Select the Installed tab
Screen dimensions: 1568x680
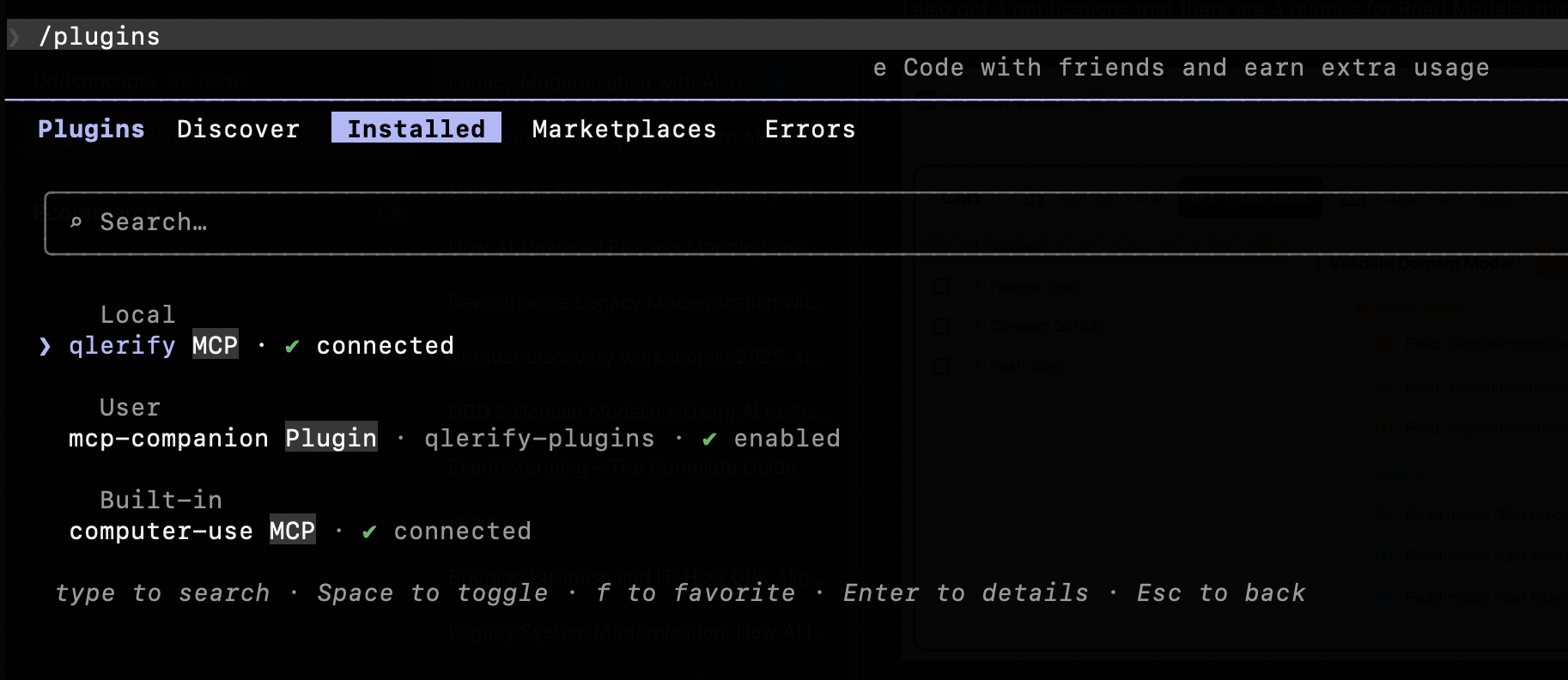(416, 128)
